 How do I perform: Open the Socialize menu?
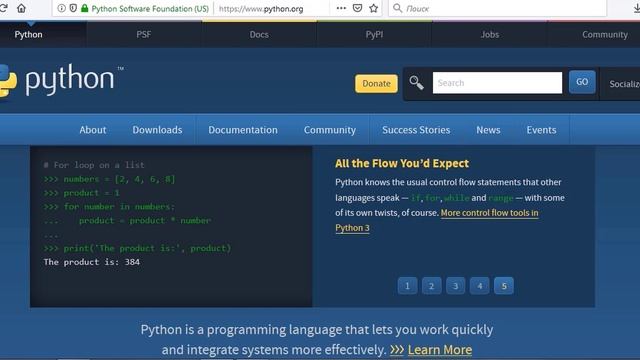click(624, 84)
